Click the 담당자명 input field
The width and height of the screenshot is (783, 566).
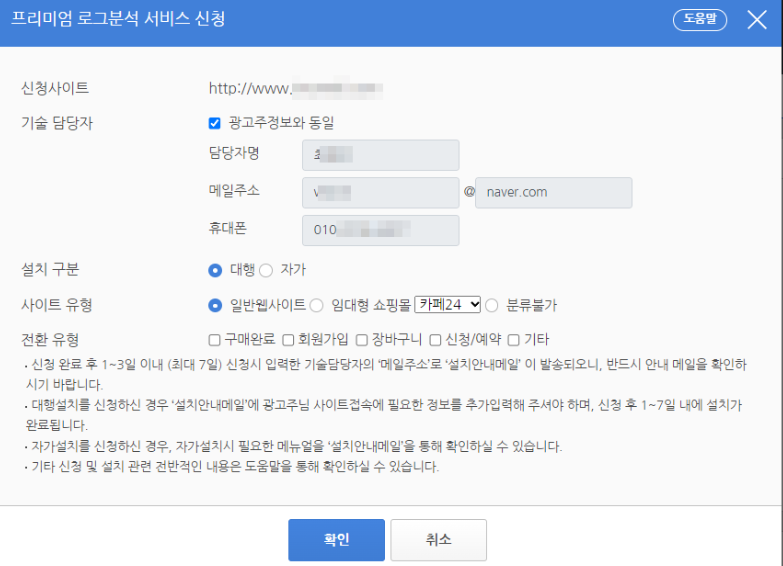[x=380, y=155]
